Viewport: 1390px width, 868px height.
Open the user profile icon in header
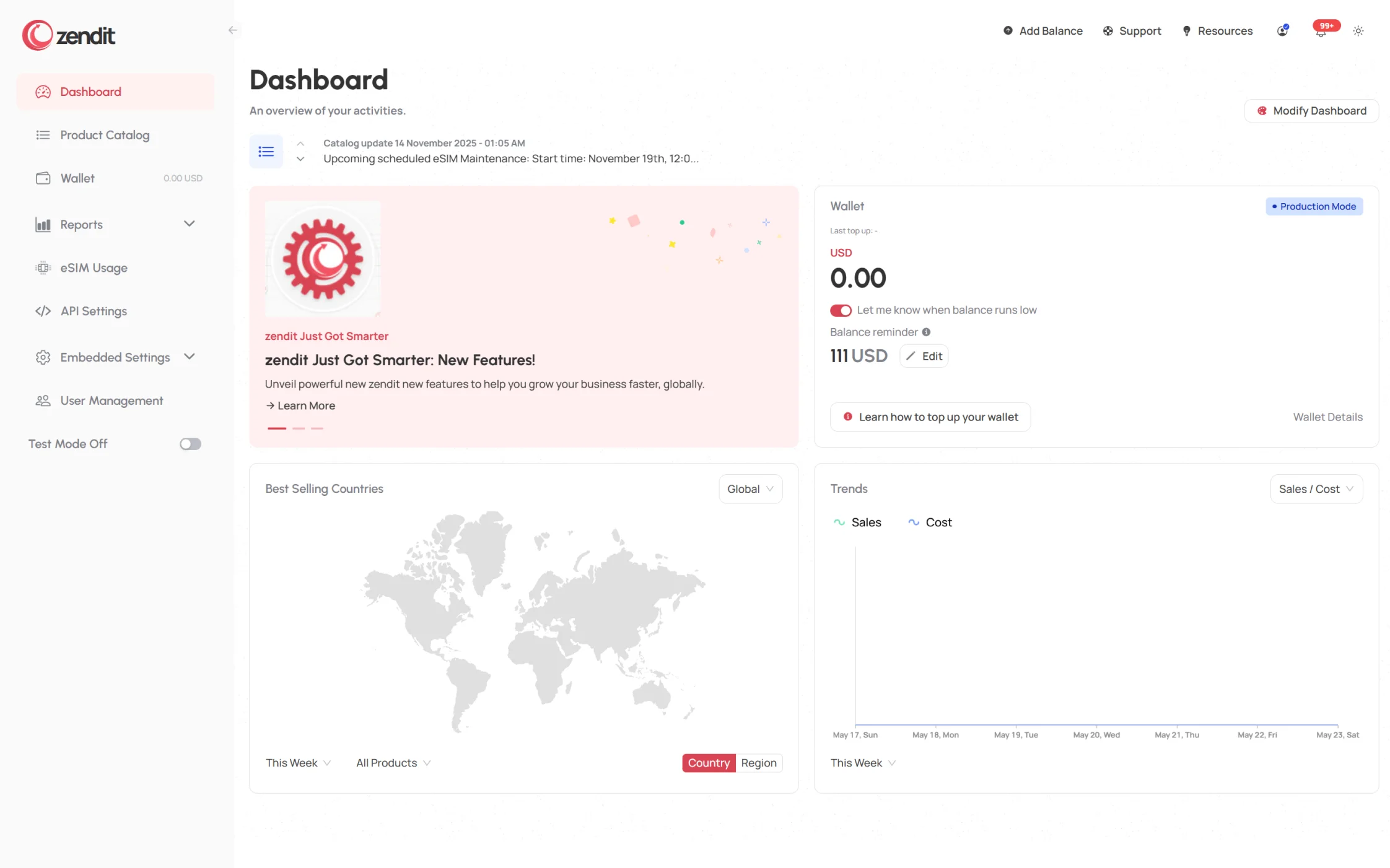(x=1283, y=30)
